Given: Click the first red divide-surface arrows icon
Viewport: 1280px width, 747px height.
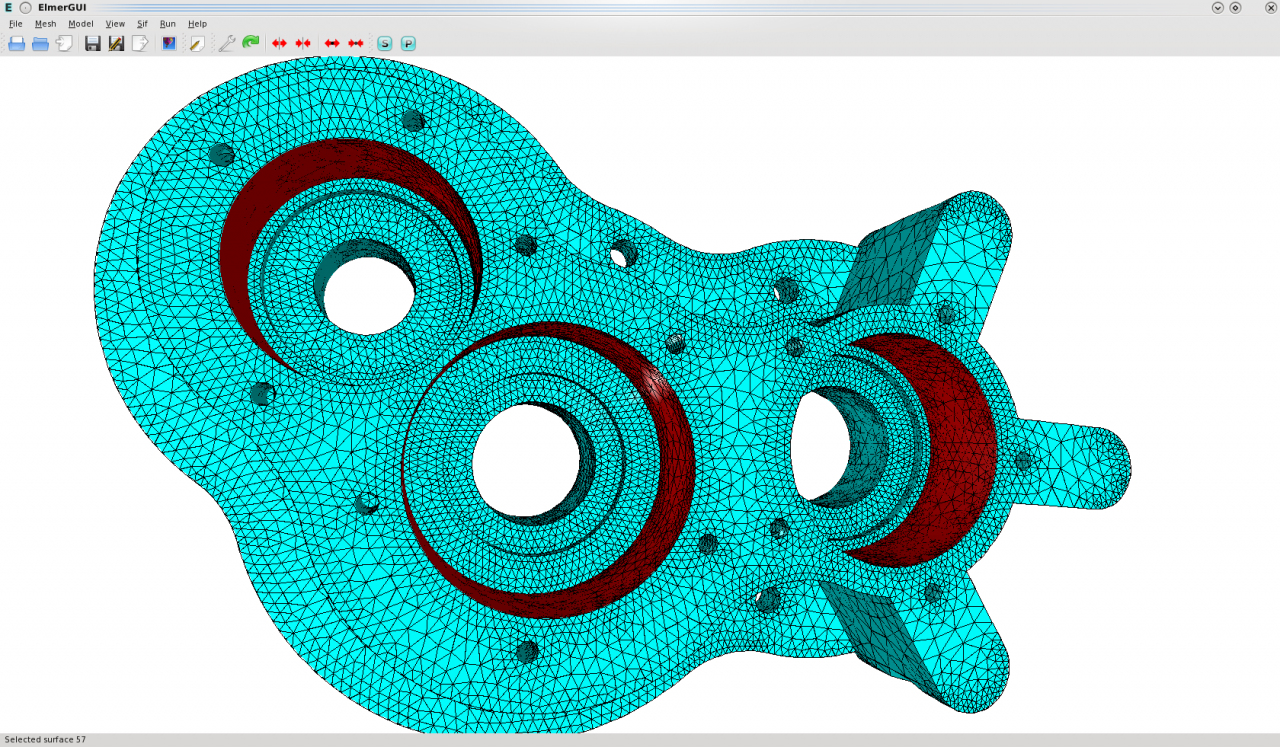Looking at the screenshot, I should tap(279, 43).
